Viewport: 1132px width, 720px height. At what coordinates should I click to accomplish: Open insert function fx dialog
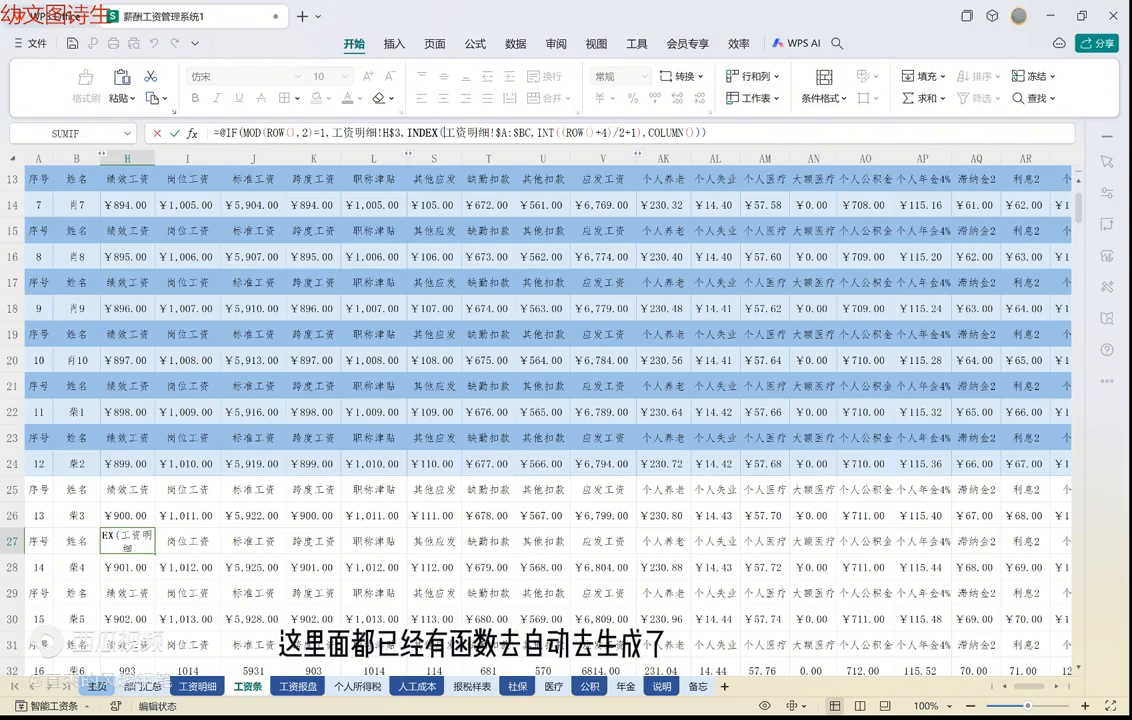(x=193, y=133)
